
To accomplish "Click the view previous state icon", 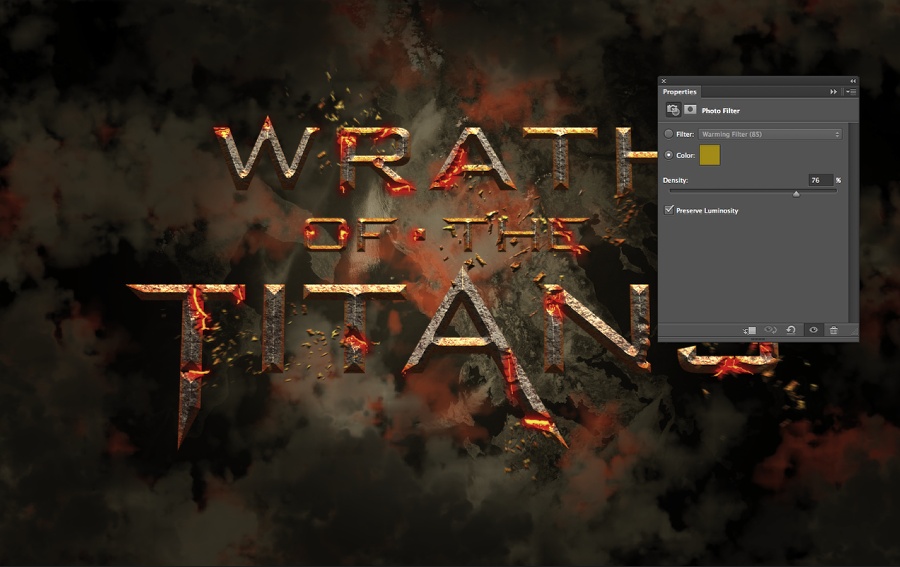I will tap(770, 330).
